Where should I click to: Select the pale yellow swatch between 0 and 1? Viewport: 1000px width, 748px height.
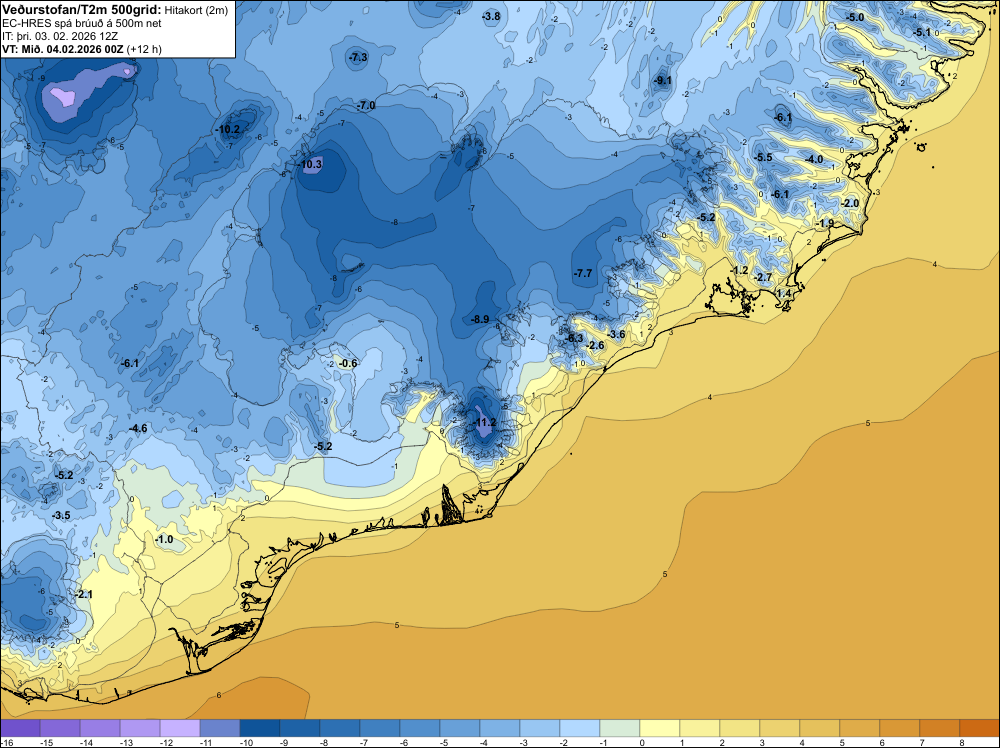click(x=659, y=728)
